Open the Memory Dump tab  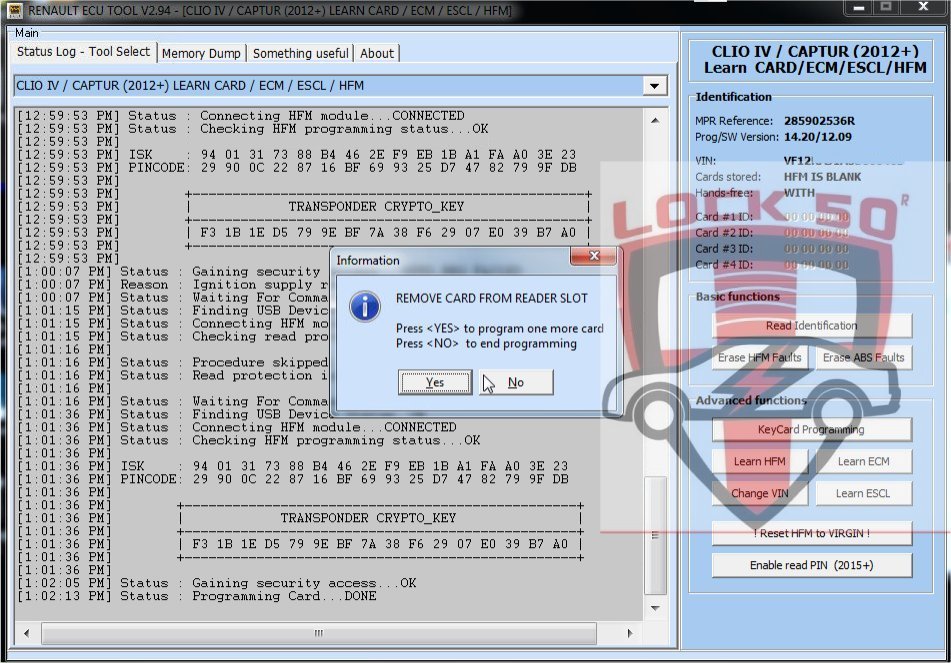201,53
